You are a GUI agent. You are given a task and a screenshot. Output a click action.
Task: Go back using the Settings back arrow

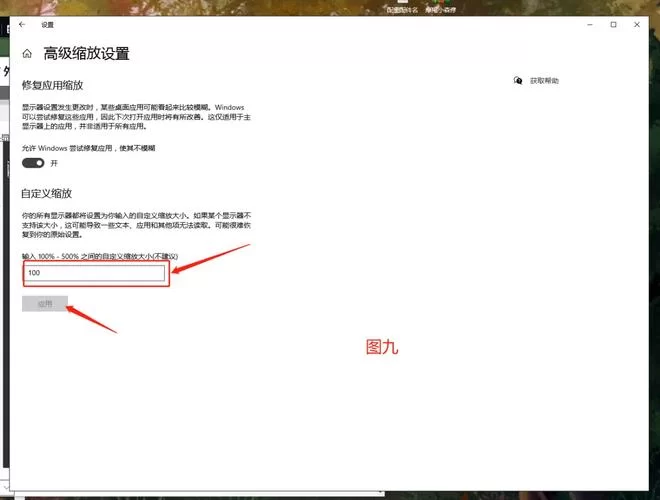[x=22, y=25]
